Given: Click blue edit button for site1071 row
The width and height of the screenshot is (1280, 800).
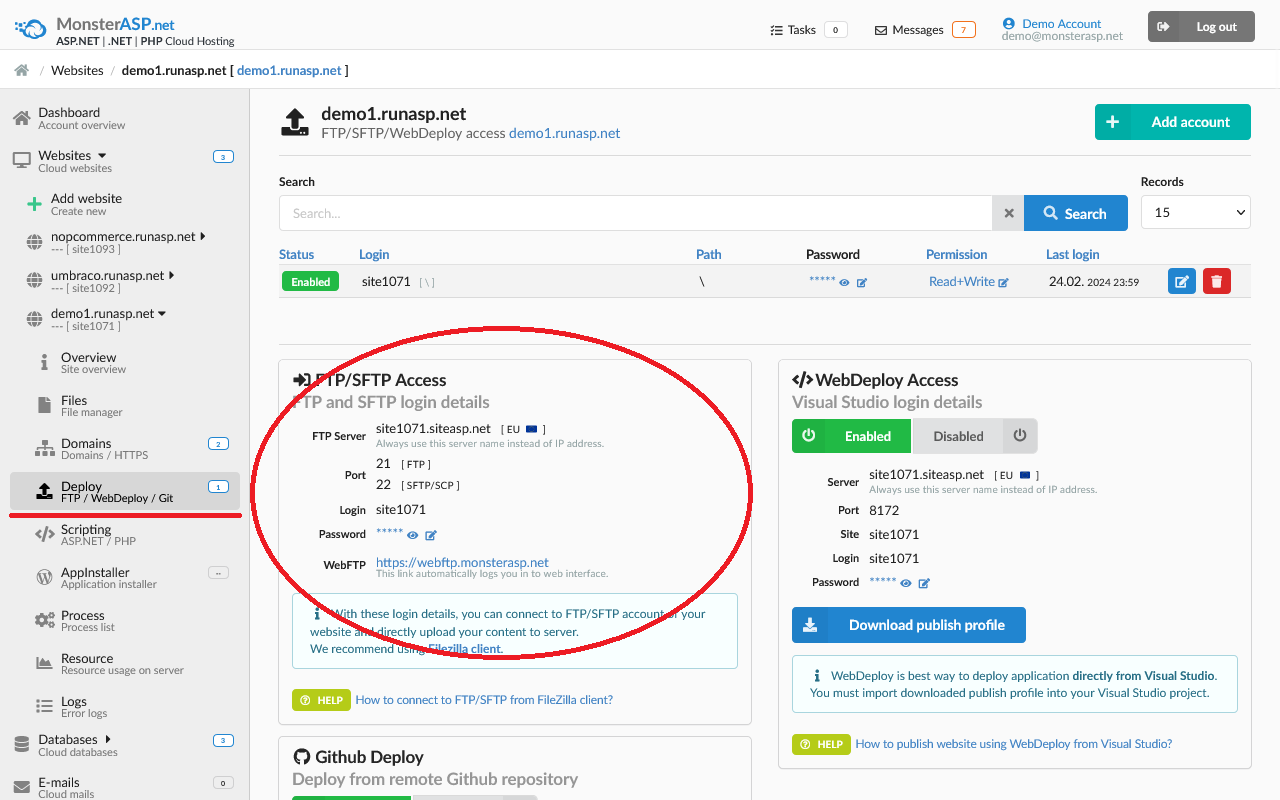Looking at the screenshot, I should coord(1182,281).
